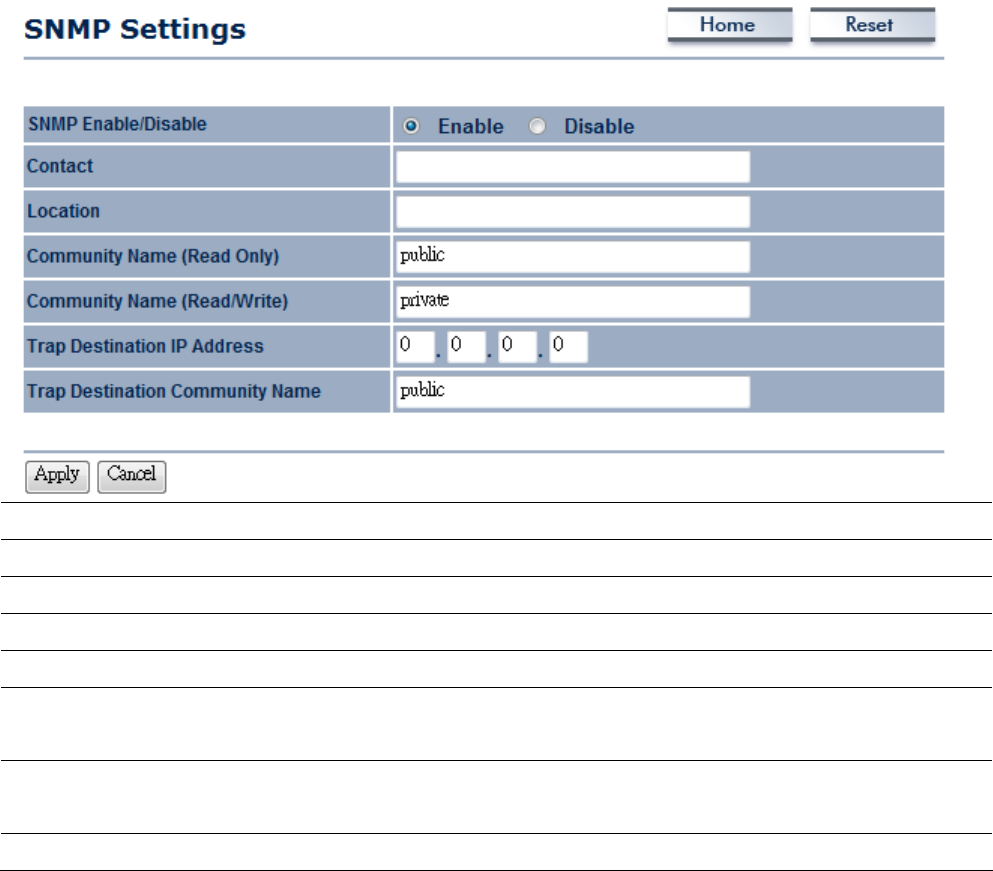Select first octet of Trap Destination IP
The height and width of the screenshot is (871, 993).
415,346
